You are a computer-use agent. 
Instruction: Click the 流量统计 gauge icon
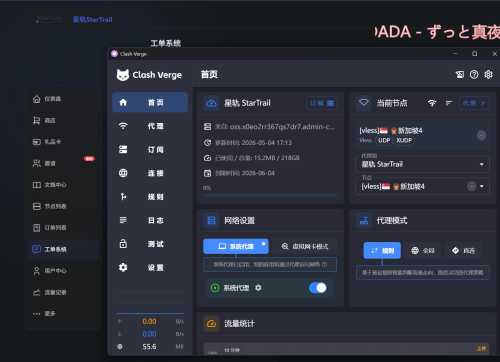(x=211, y=323)
